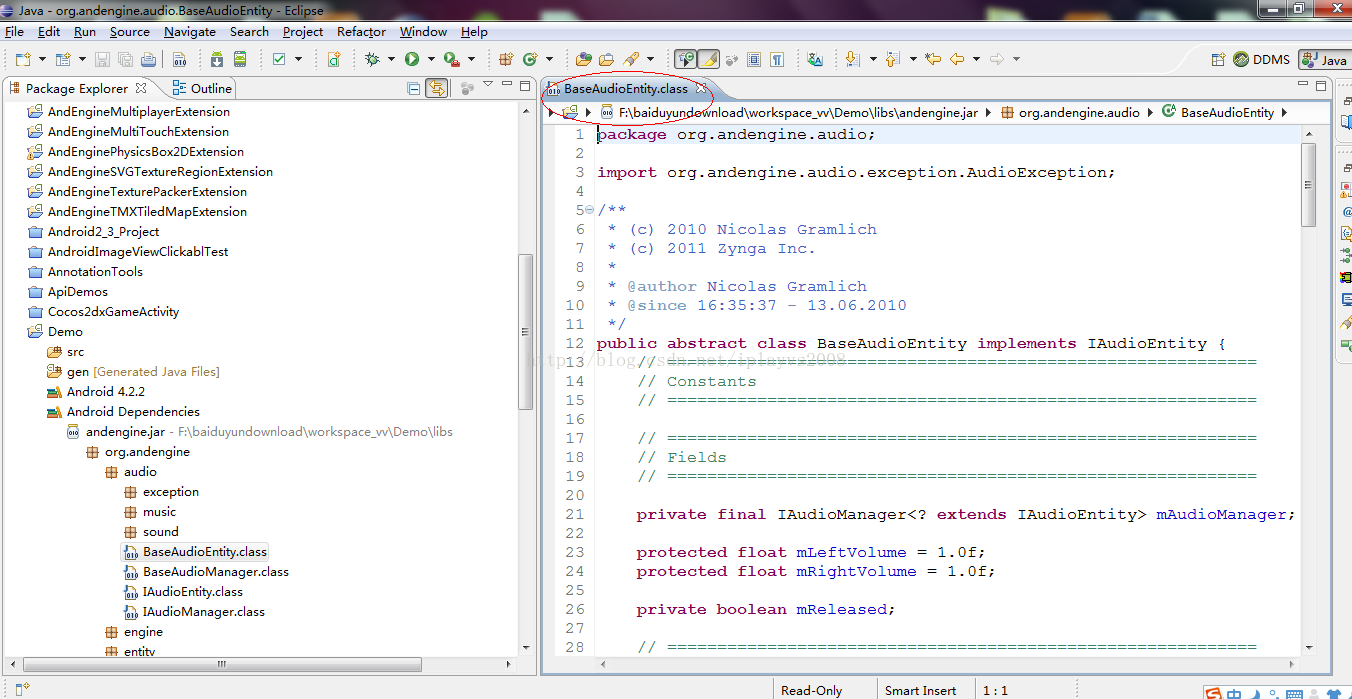Click the Smart Insert status bar entry
The width and height of the screenshot is (1352, 699).
[921, 690]
